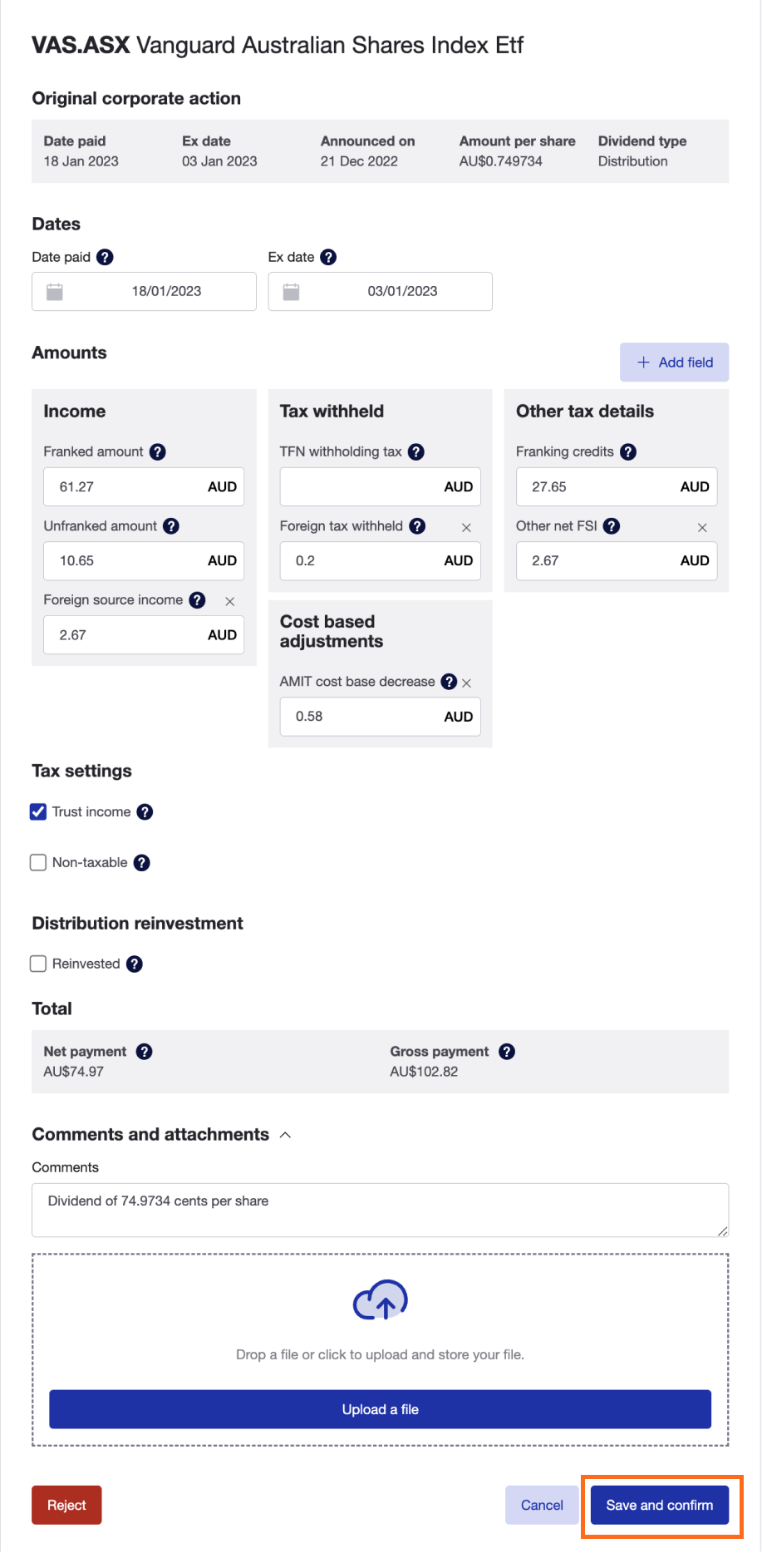Enable the Non-taxable checkbox
762x1568 pixels.
point(38,862)
